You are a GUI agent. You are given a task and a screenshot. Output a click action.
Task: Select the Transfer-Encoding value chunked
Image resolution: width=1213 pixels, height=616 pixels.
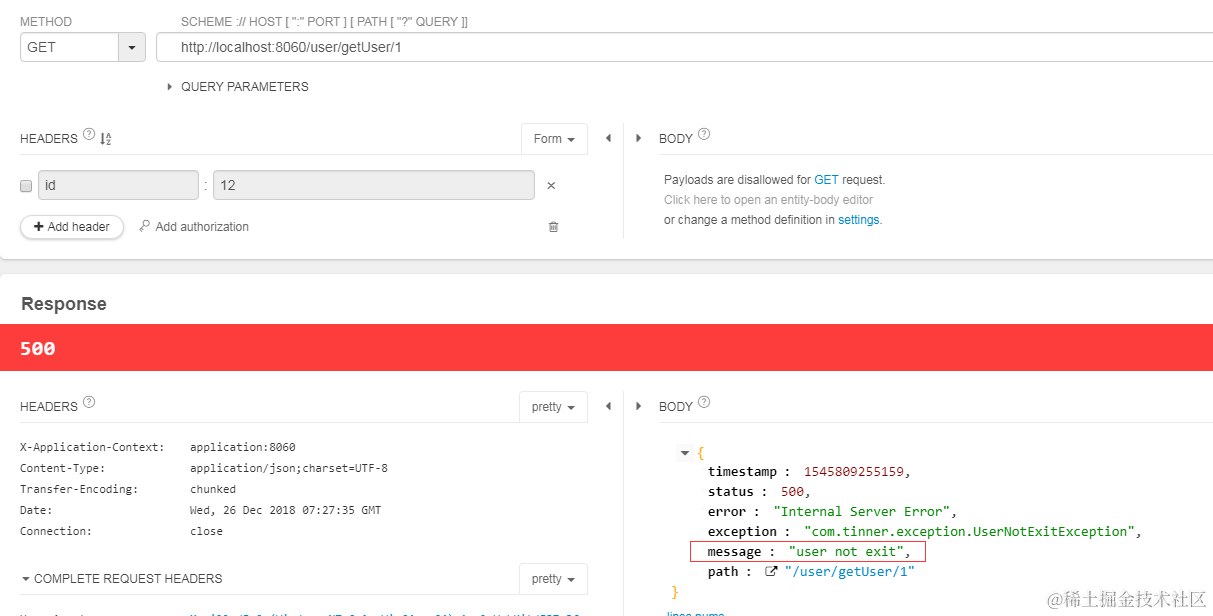[213, 489]
